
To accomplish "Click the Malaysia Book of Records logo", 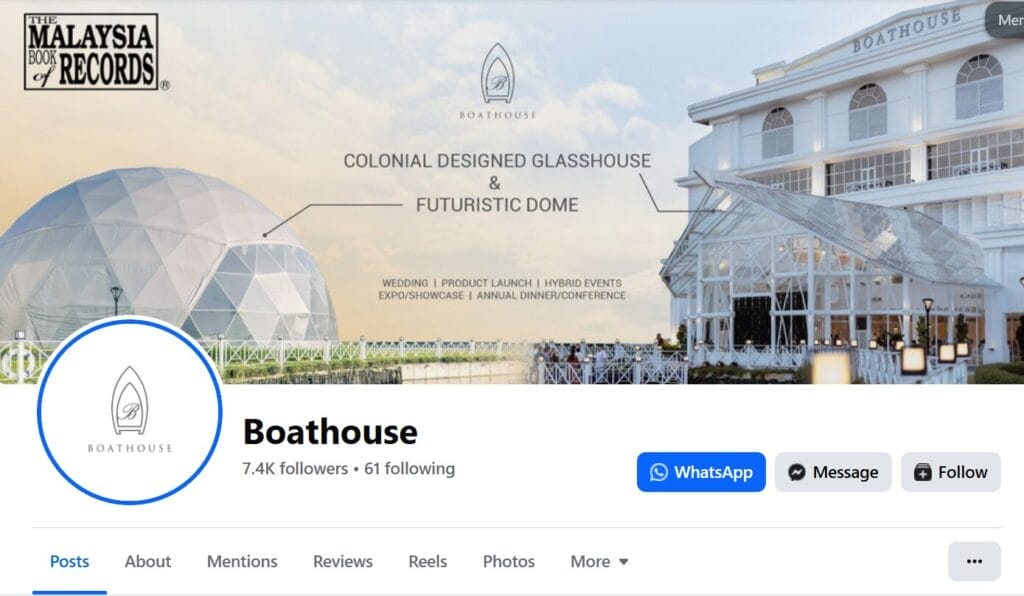I will tap(91, 52).
